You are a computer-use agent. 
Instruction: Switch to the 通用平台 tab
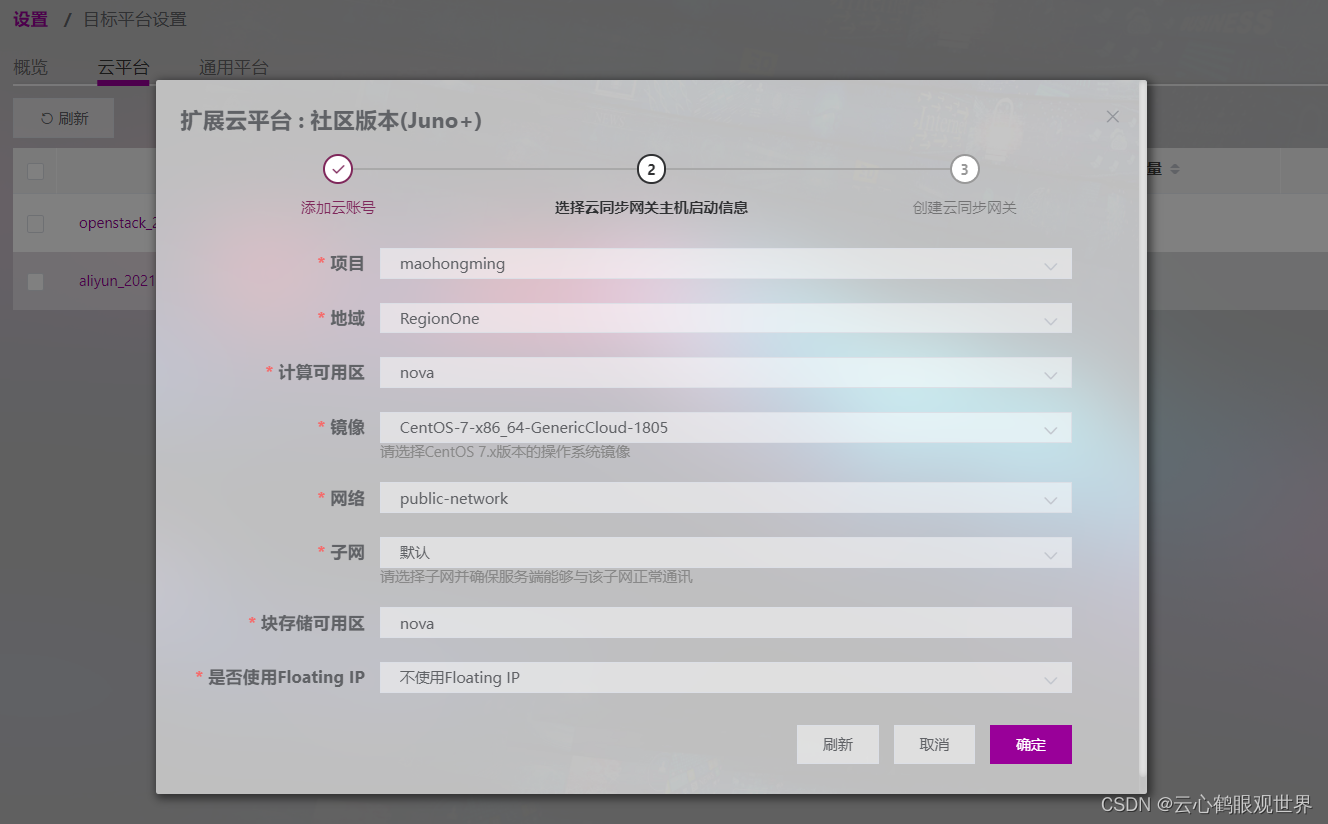coord(233,67)
